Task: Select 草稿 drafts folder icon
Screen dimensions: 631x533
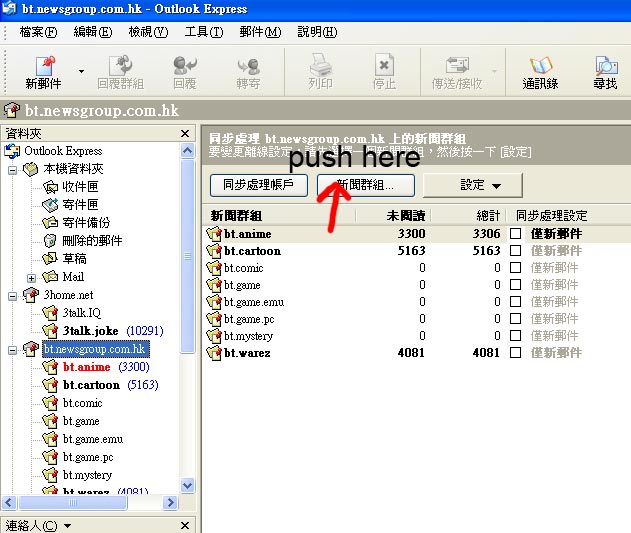Action: pyautogui.click(x=50, y=259)
